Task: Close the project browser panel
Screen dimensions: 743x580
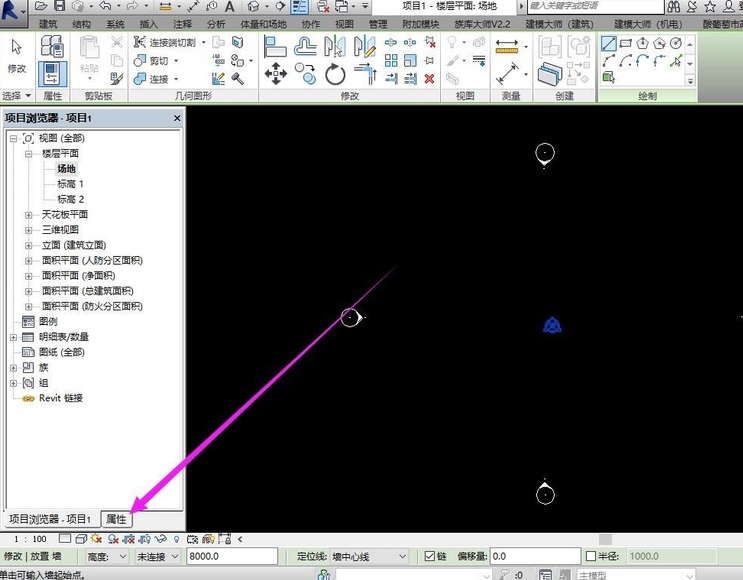Action: [x=177, y=118]
